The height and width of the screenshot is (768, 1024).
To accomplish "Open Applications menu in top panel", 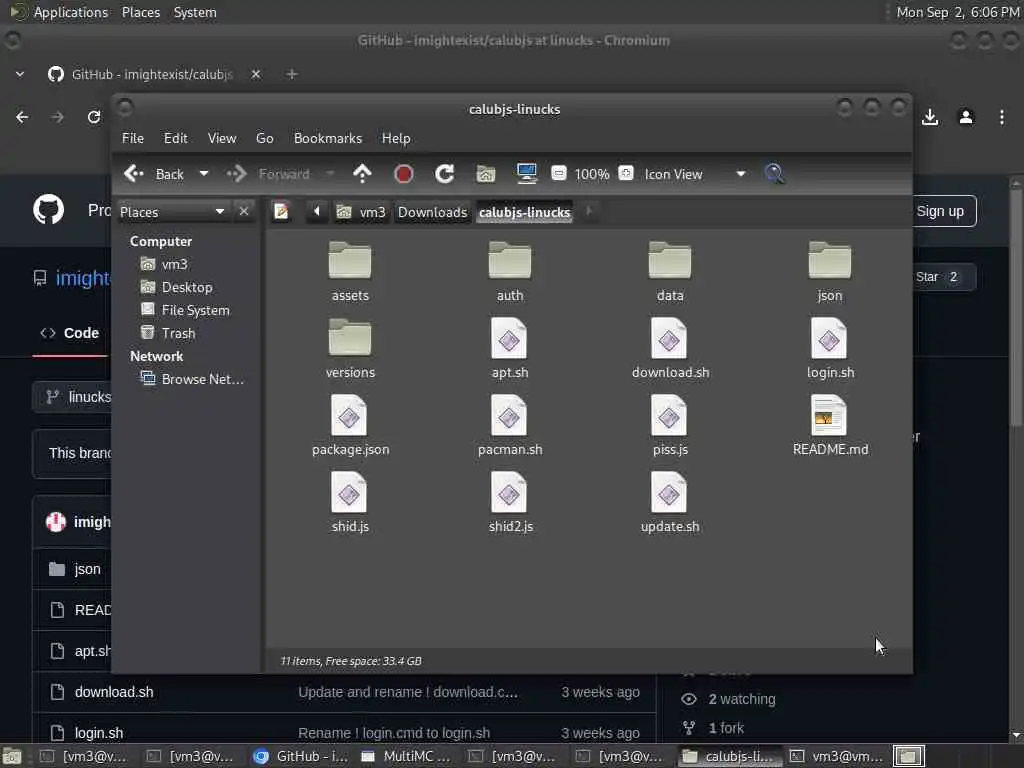I will tap(71, 12).
